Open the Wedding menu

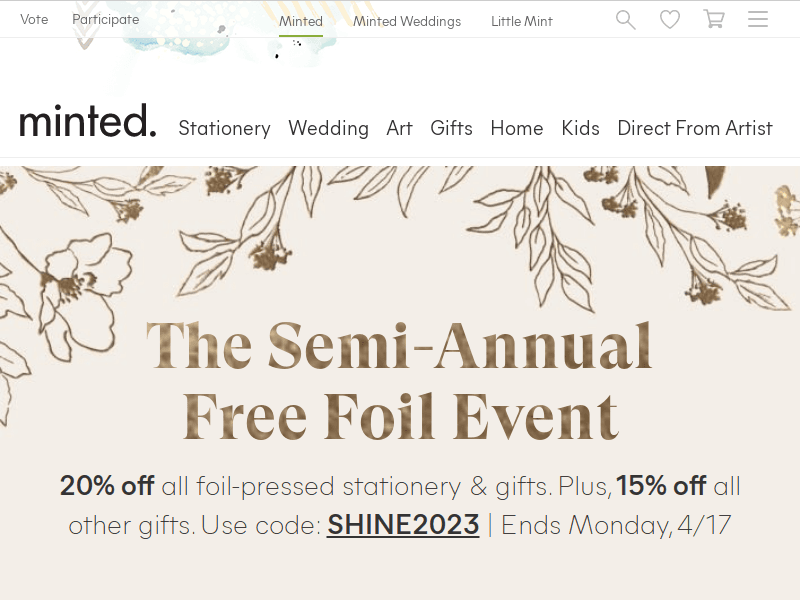click(x=328, y=128)
